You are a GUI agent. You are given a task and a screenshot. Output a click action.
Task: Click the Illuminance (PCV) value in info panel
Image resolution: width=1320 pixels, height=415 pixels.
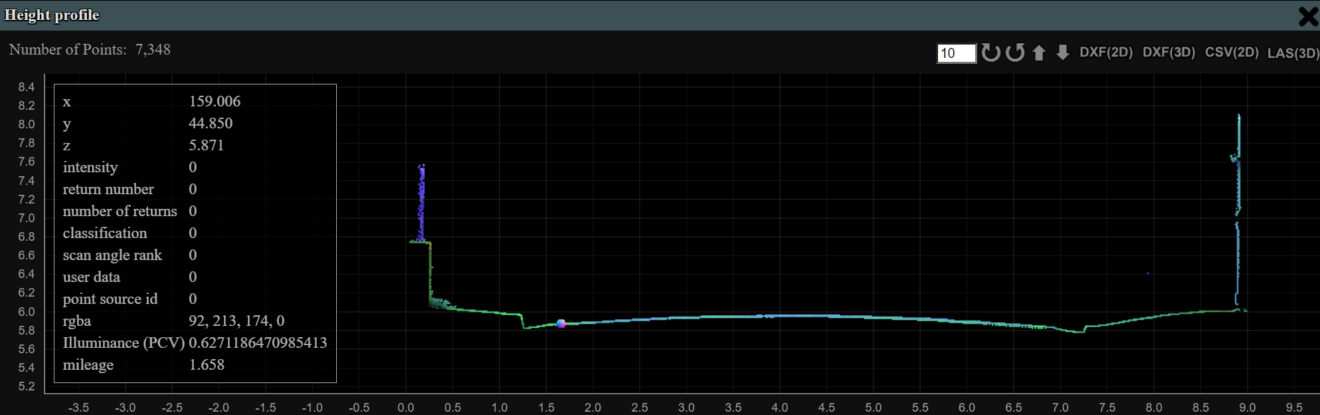click(x=258, y=343)
